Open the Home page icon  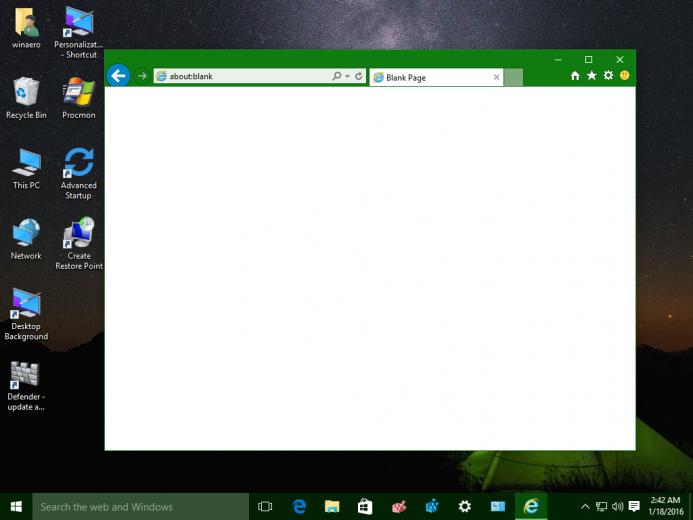point(575,76)
